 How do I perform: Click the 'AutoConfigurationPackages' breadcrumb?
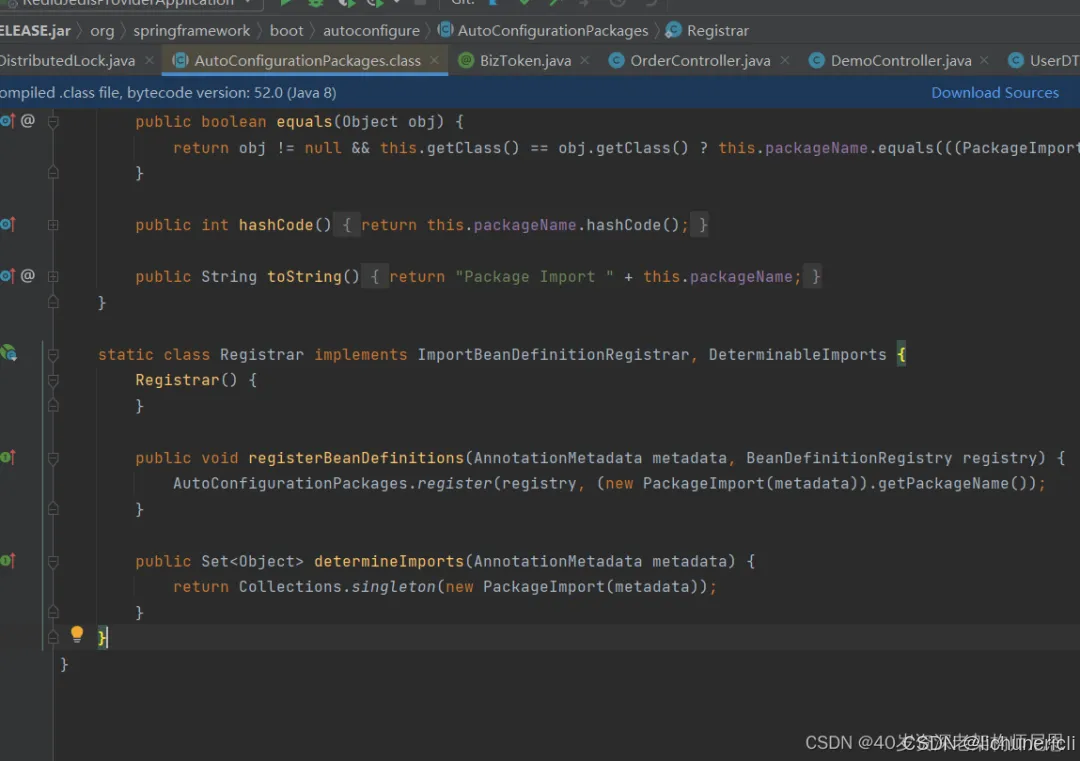coord(552,31)
